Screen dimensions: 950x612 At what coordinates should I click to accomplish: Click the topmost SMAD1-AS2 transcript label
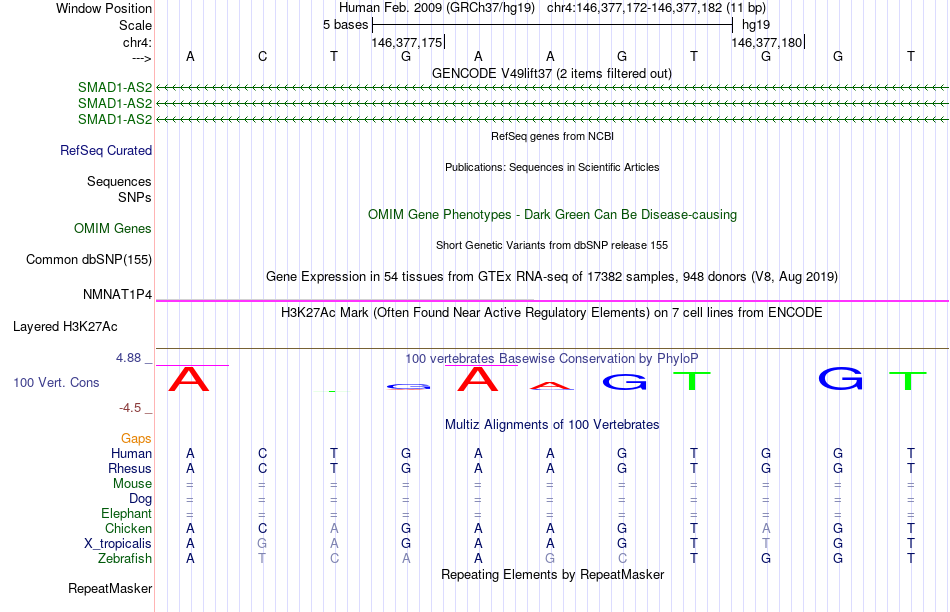pos(115,87)
